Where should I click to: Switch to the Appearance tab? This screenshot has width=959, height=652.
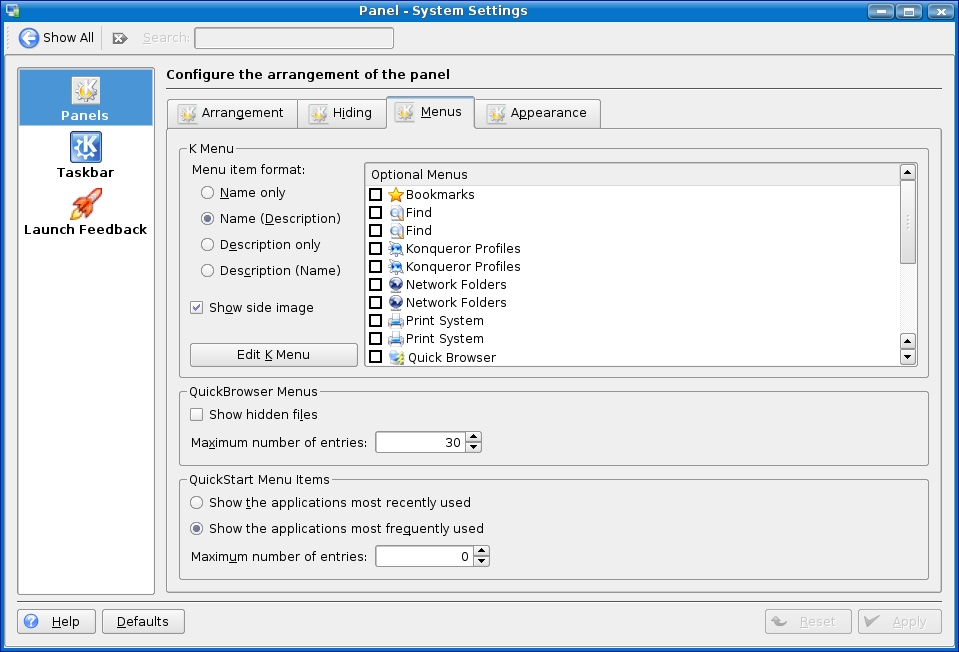(x=537, y=114)
